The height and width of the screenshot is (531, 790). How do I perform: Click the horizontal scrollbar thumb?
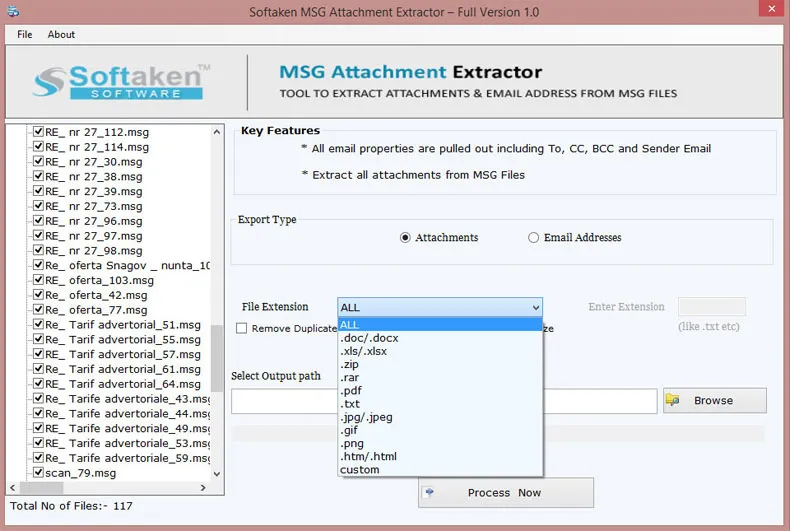pos(41,488)
